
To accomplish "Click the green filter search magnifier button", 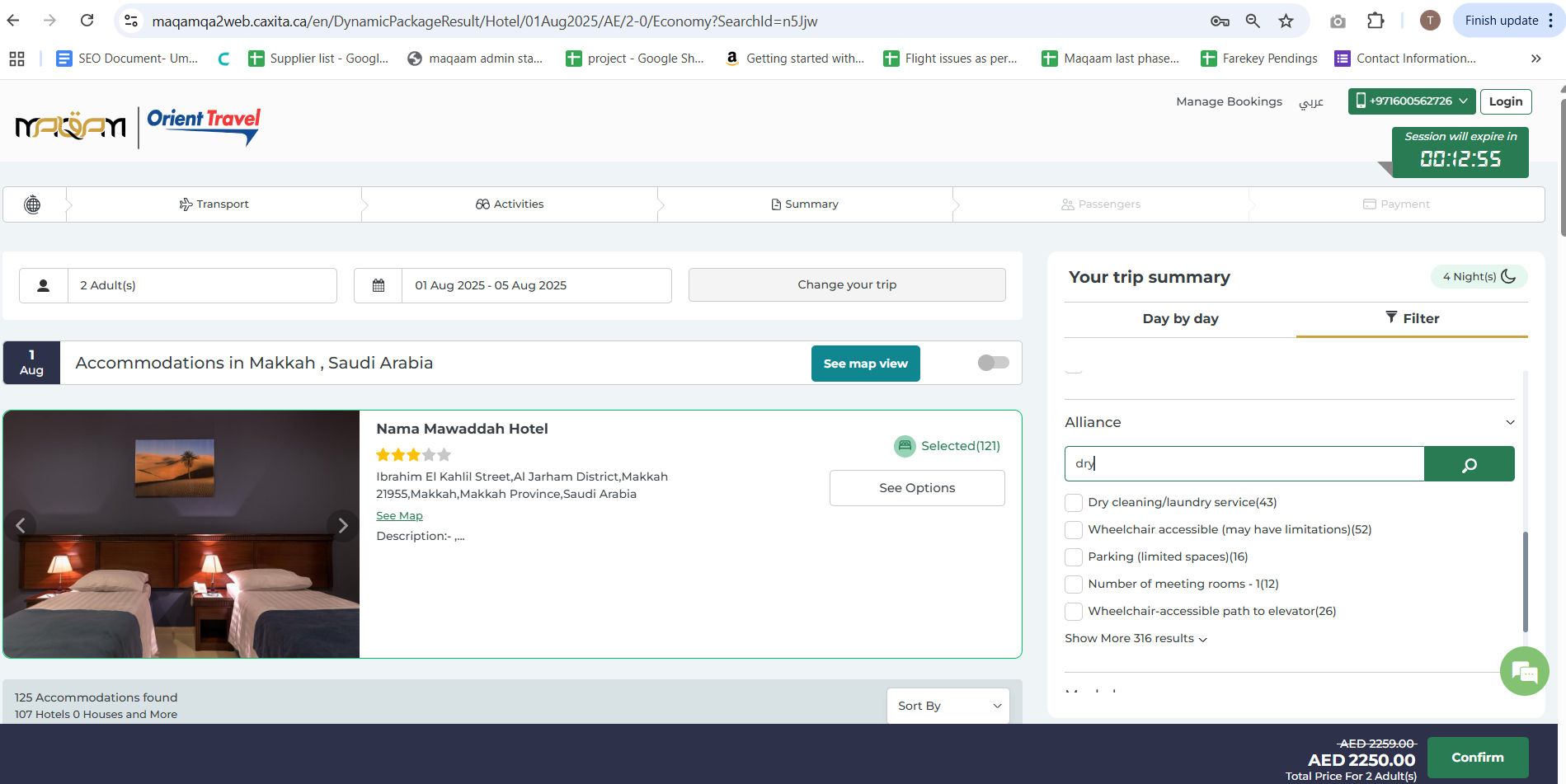I will [1469, 464].
